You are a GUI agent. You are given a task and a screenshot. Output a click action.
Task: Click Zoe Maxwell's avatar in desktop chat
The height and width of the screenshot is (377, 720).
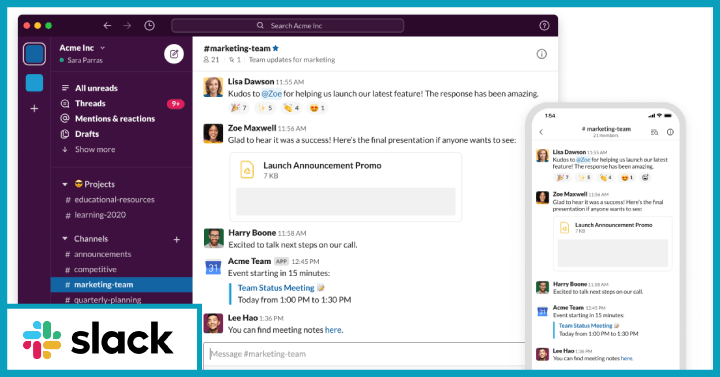click(213, 133)
